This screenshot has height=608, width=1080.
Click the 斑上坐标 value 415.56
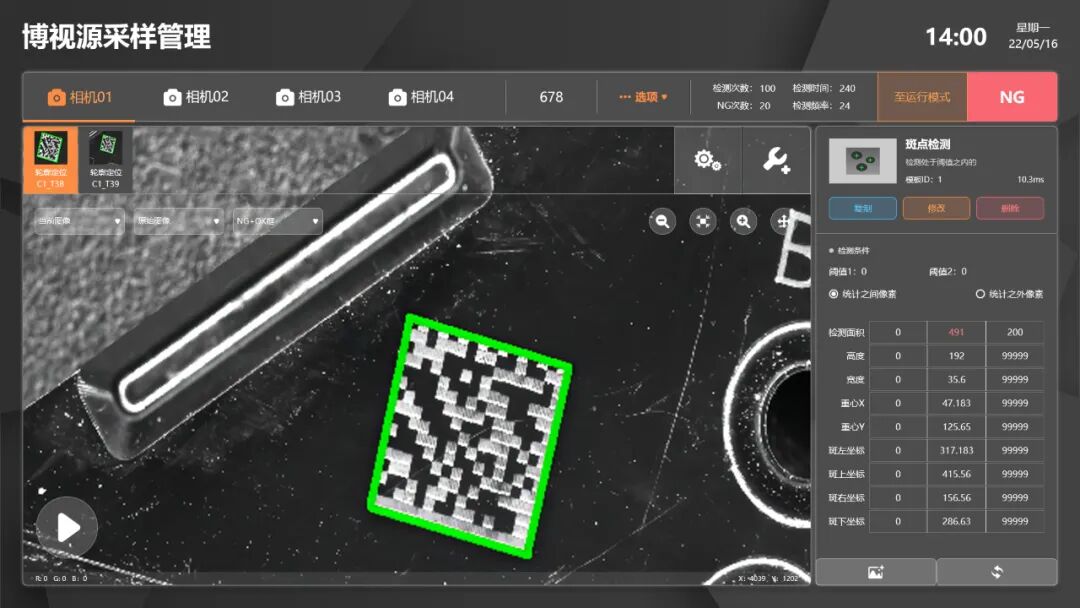tap(956, 474)
